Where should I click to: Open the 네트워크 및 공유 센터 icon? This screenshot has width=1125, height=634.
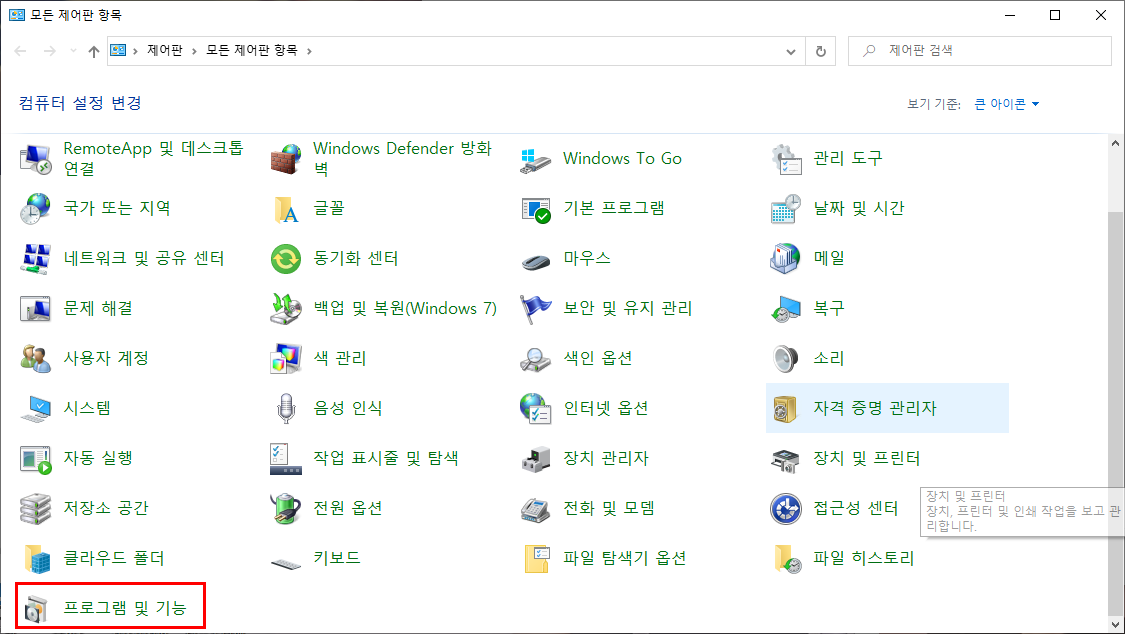tap(34, 258)
